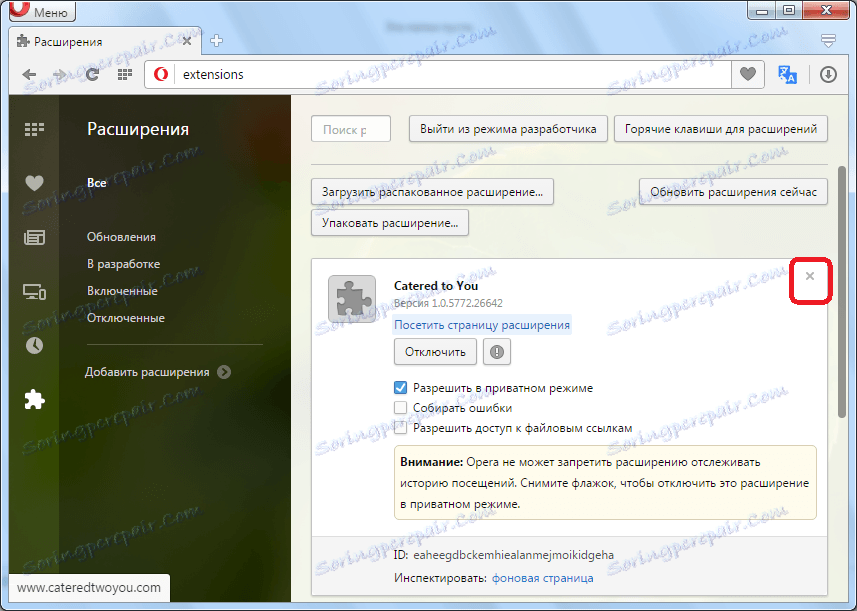Click Загрузить распакованное расширение button

coord(432,192)
